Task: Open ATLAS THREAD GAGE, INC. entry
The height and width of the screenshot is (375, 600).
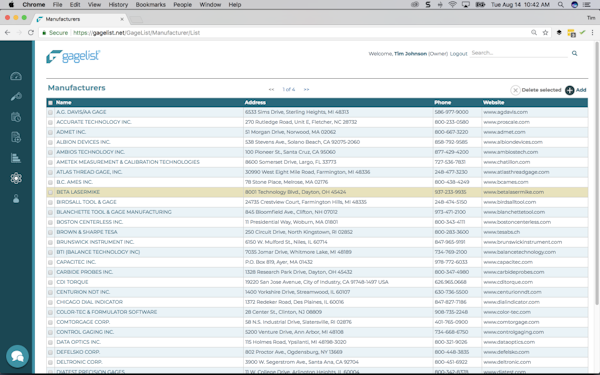Action: coord(89,172)
